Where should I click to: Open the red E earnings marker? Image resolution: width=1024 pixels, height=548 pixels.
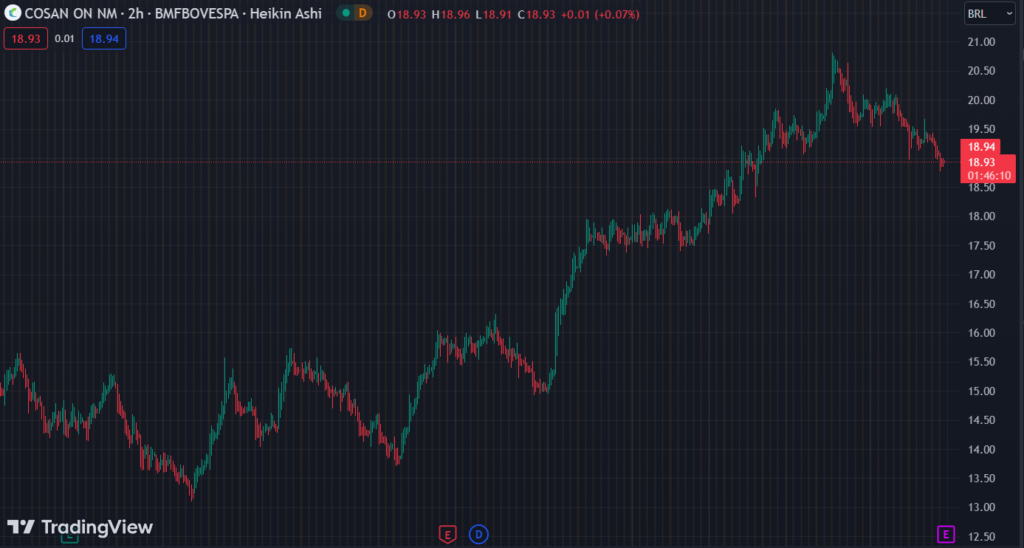[x=447, y=535]
